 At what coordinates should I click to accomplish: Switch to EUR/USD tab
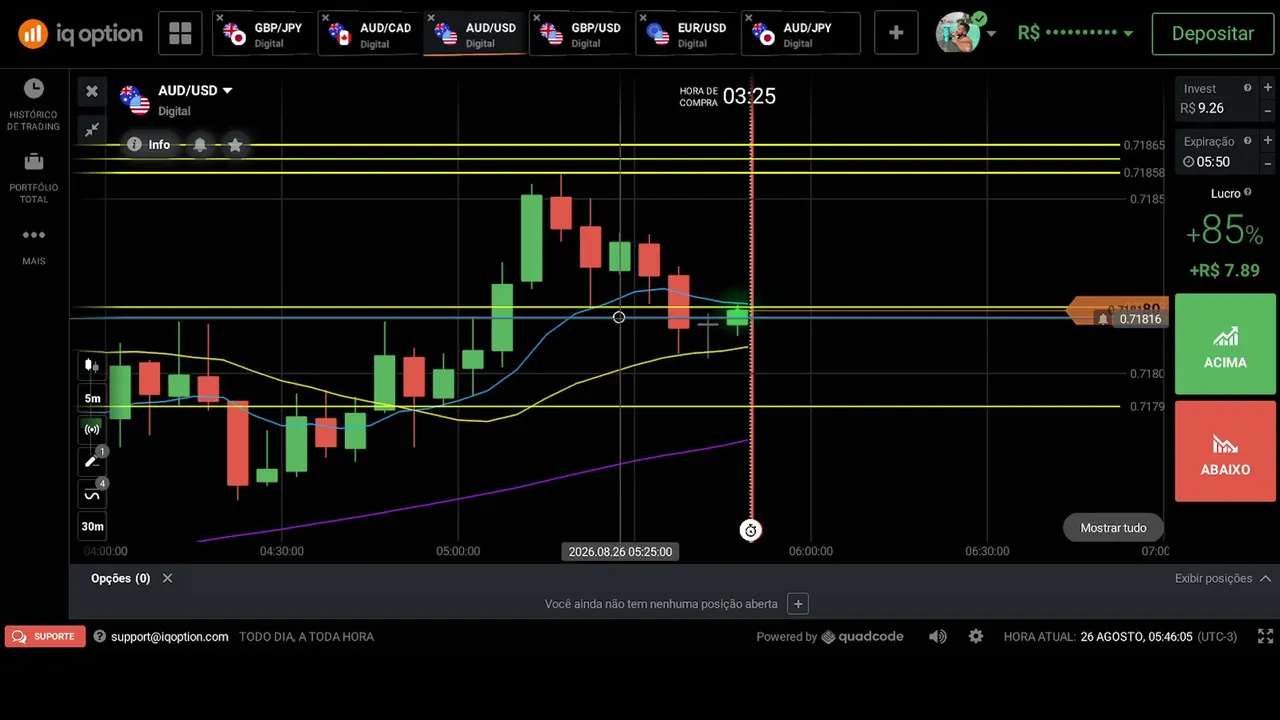click(x=689, y=34)
